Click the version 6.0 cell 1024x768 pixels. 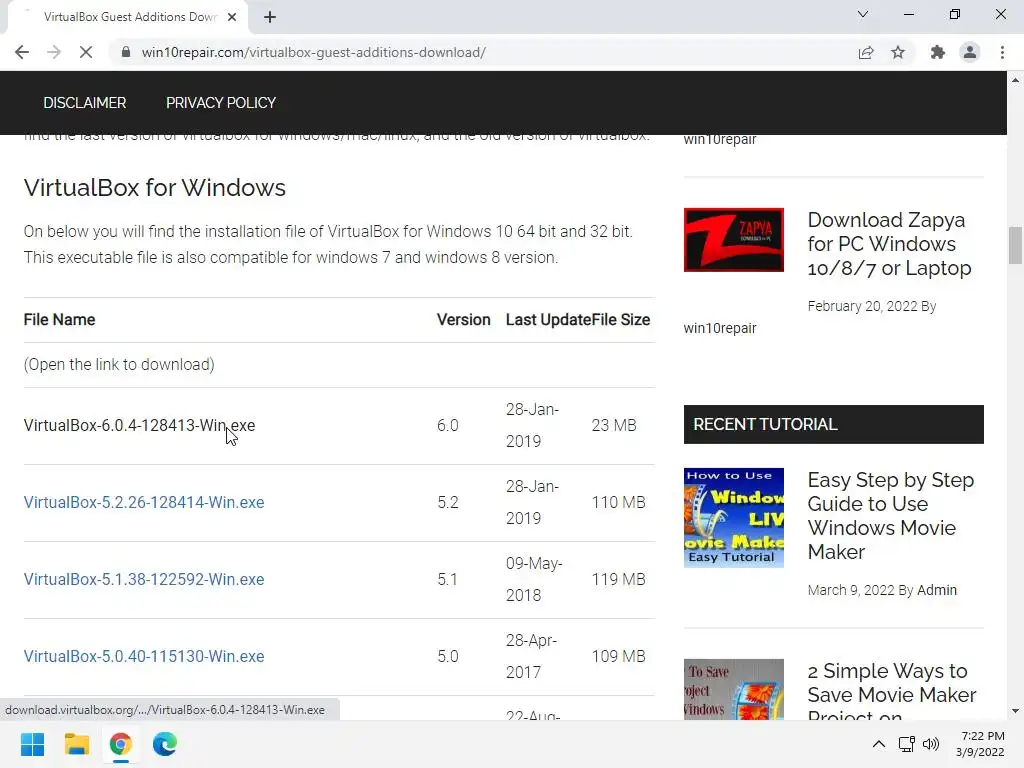pyautogui.click(x=448, y=425)
